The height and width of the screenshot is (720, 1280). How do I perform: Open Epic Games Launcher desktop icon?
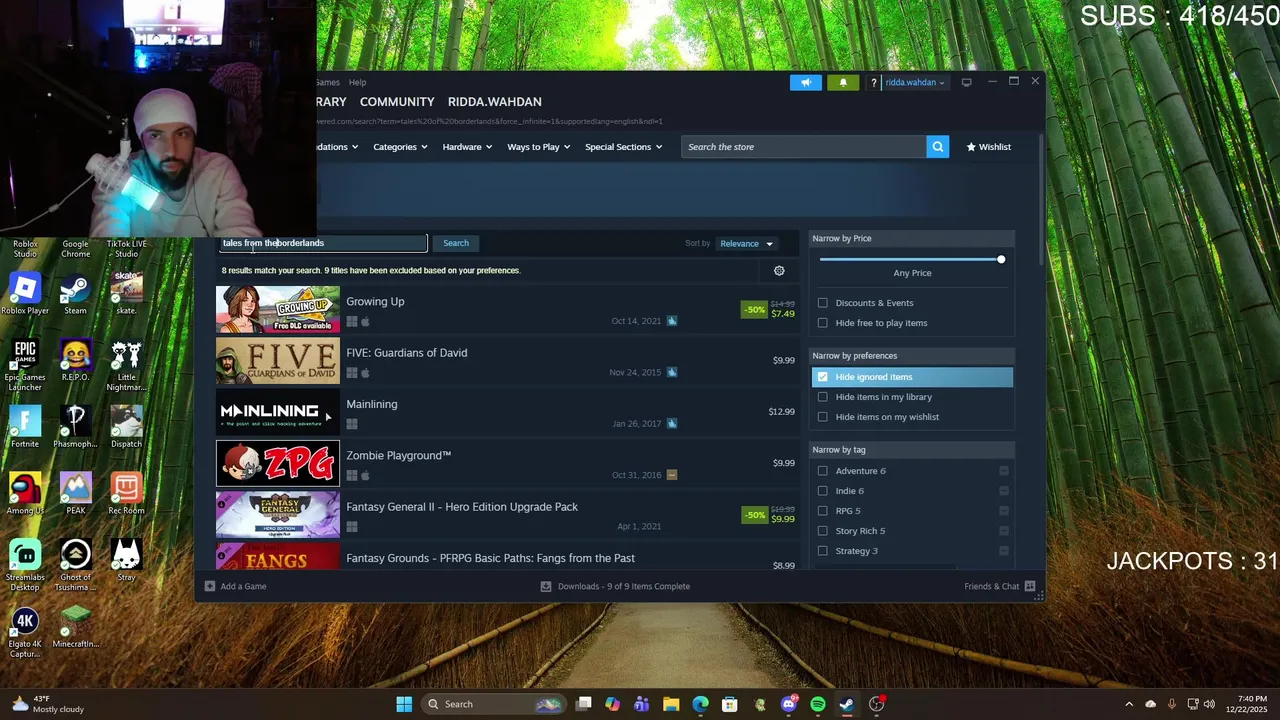pyautogui.click(x=25, y=365)
